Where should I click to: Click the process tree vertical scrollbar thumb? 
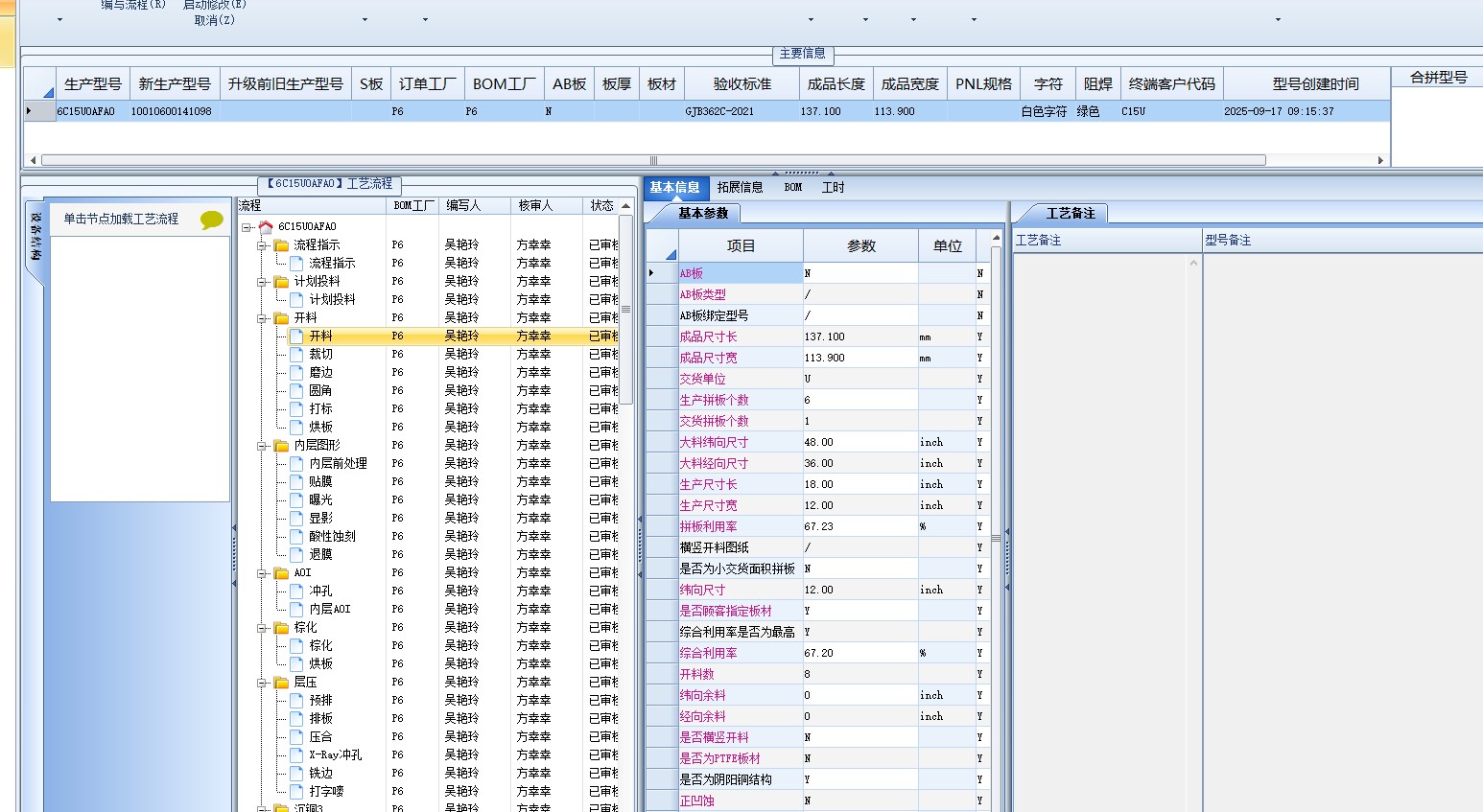(x=625, y=309)
